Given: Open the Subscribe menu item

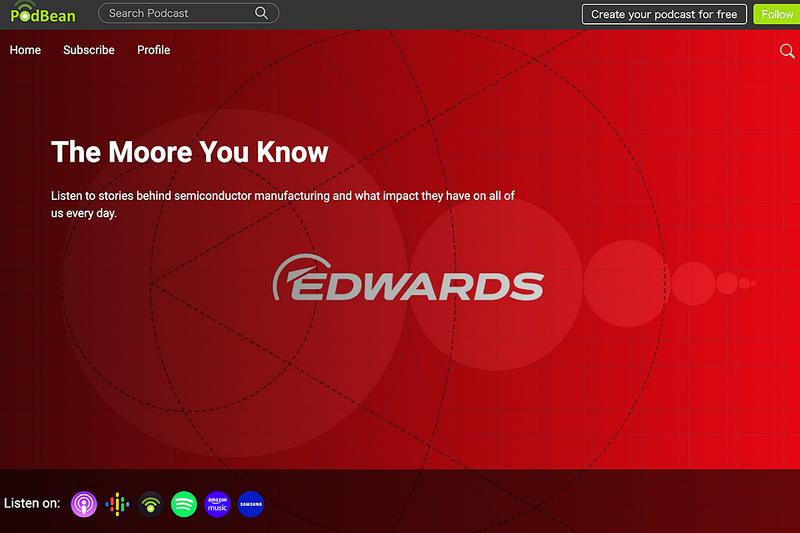Looking at the screenshot, I should [89, 50].
